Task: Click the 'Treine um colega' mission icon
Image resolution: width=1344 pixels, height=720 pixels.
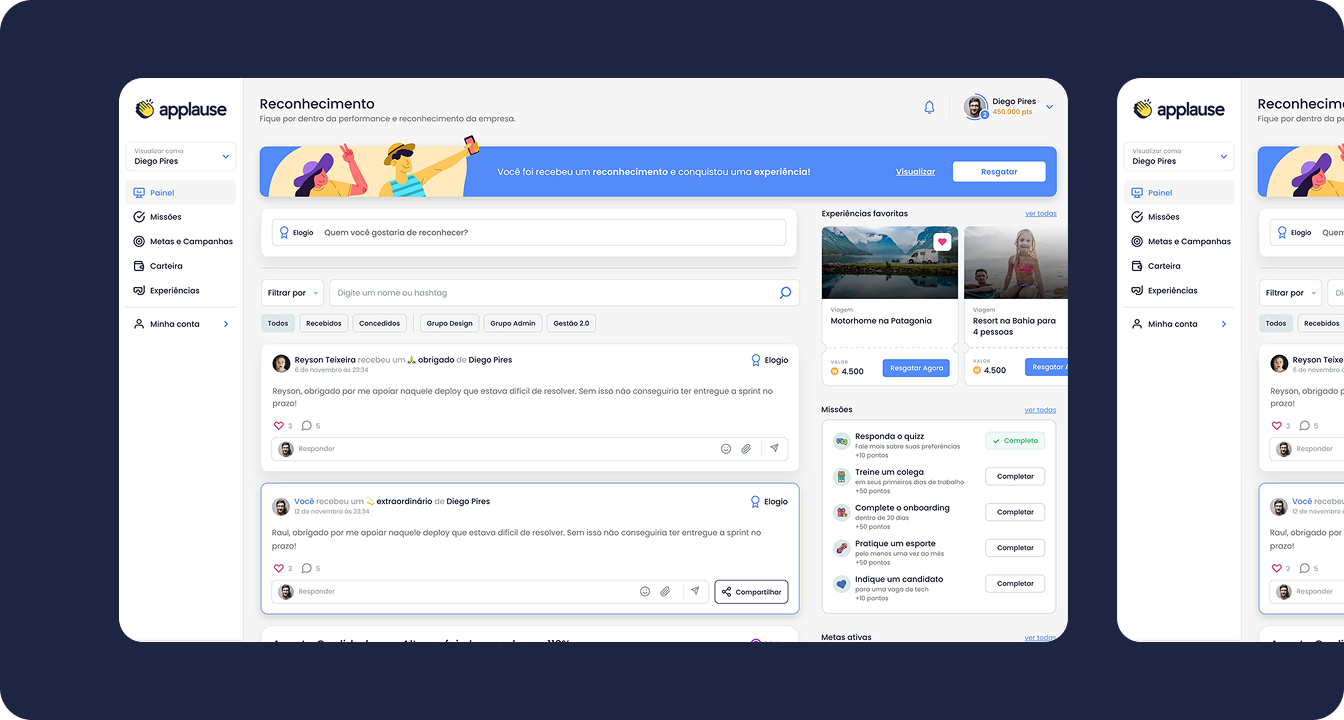Action: (x=841, y=476)
